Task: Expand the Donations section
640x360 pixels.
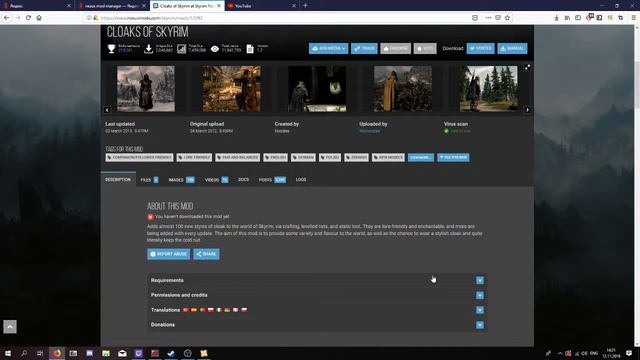Action: coord(480,325)
